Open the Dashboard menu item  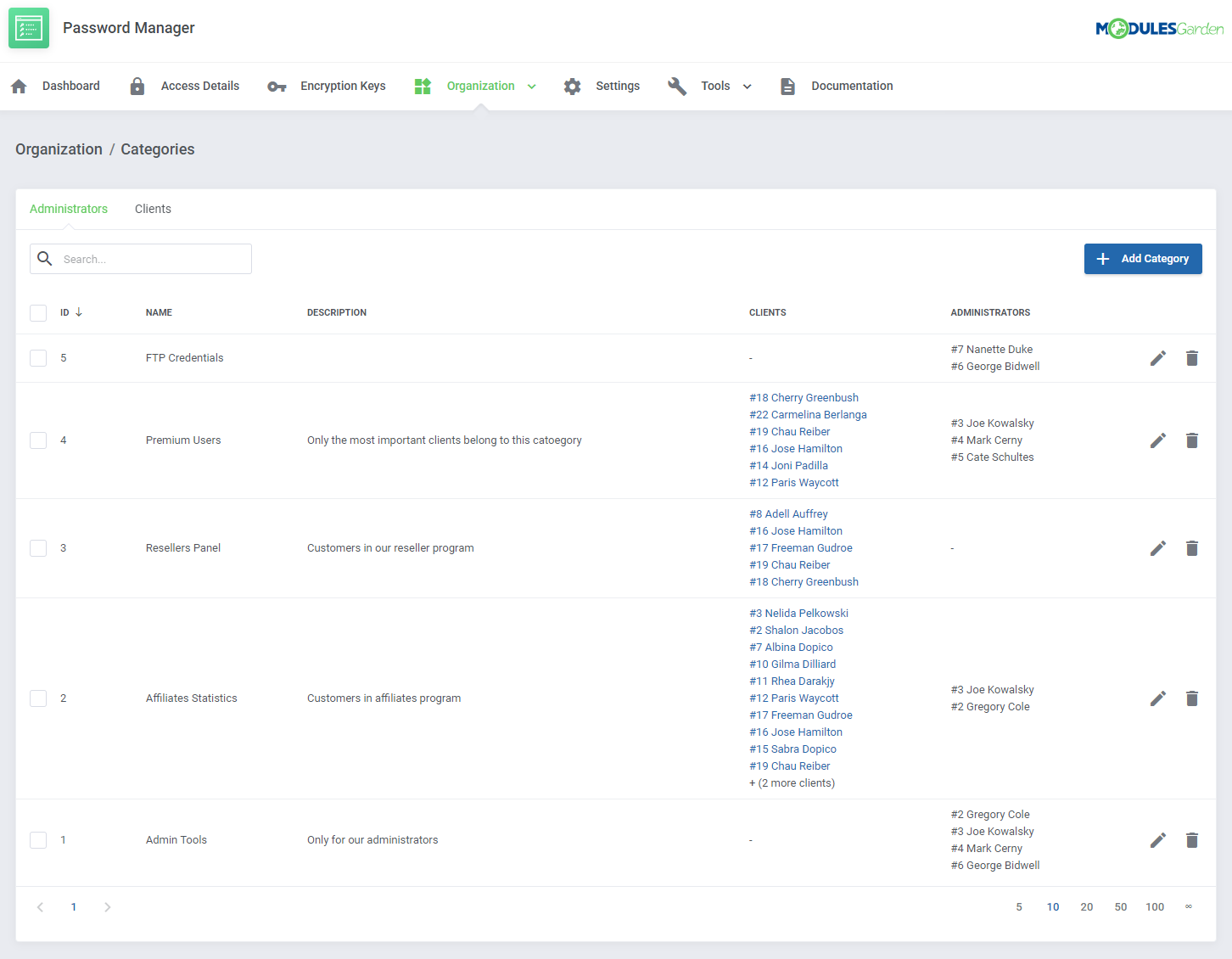[x=71, y=86]
